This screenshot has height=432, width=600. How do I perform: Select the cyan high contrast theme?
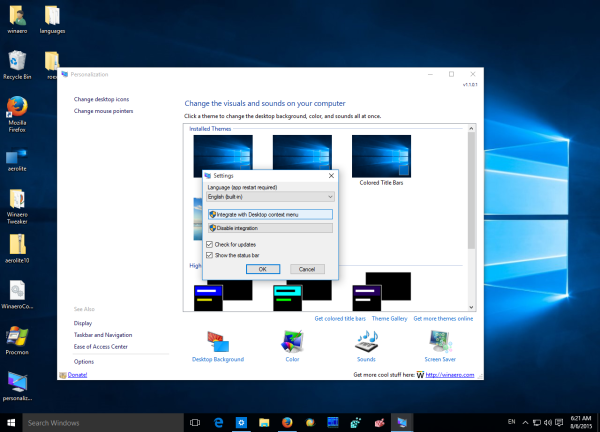click(302, 295)
